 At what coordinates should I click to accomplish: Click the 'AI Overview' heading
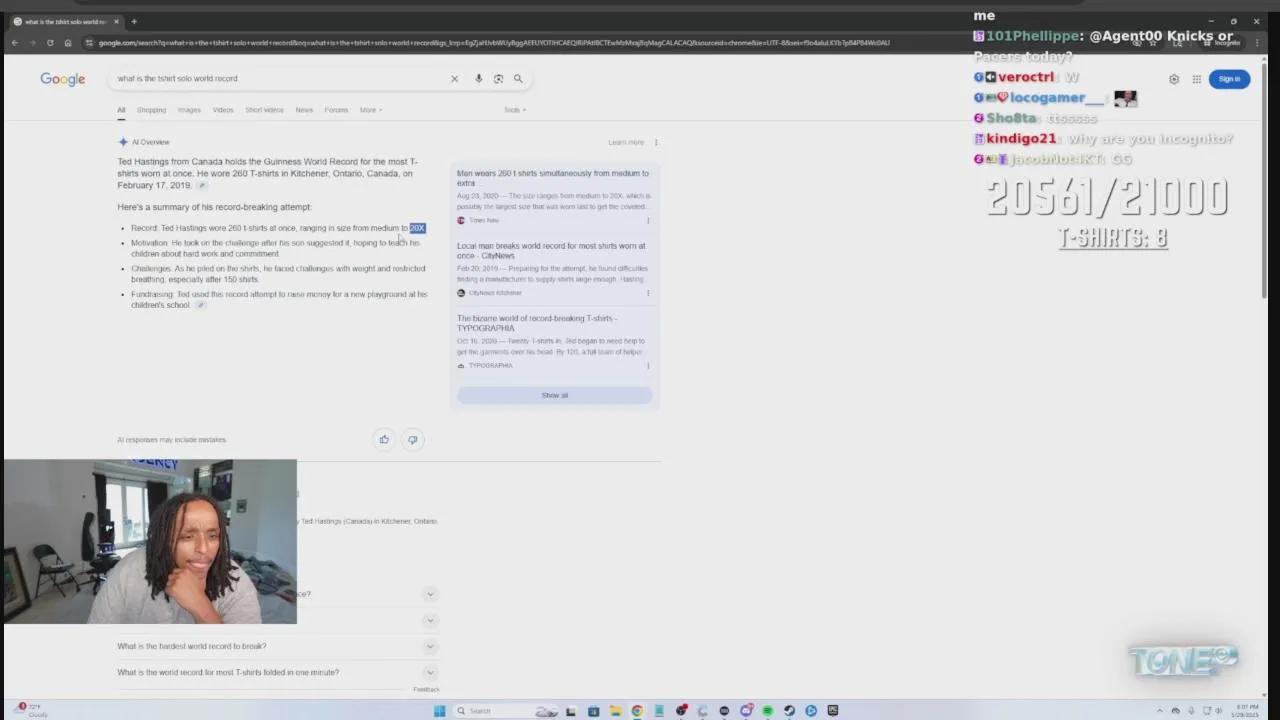click(x=150, y=142)
